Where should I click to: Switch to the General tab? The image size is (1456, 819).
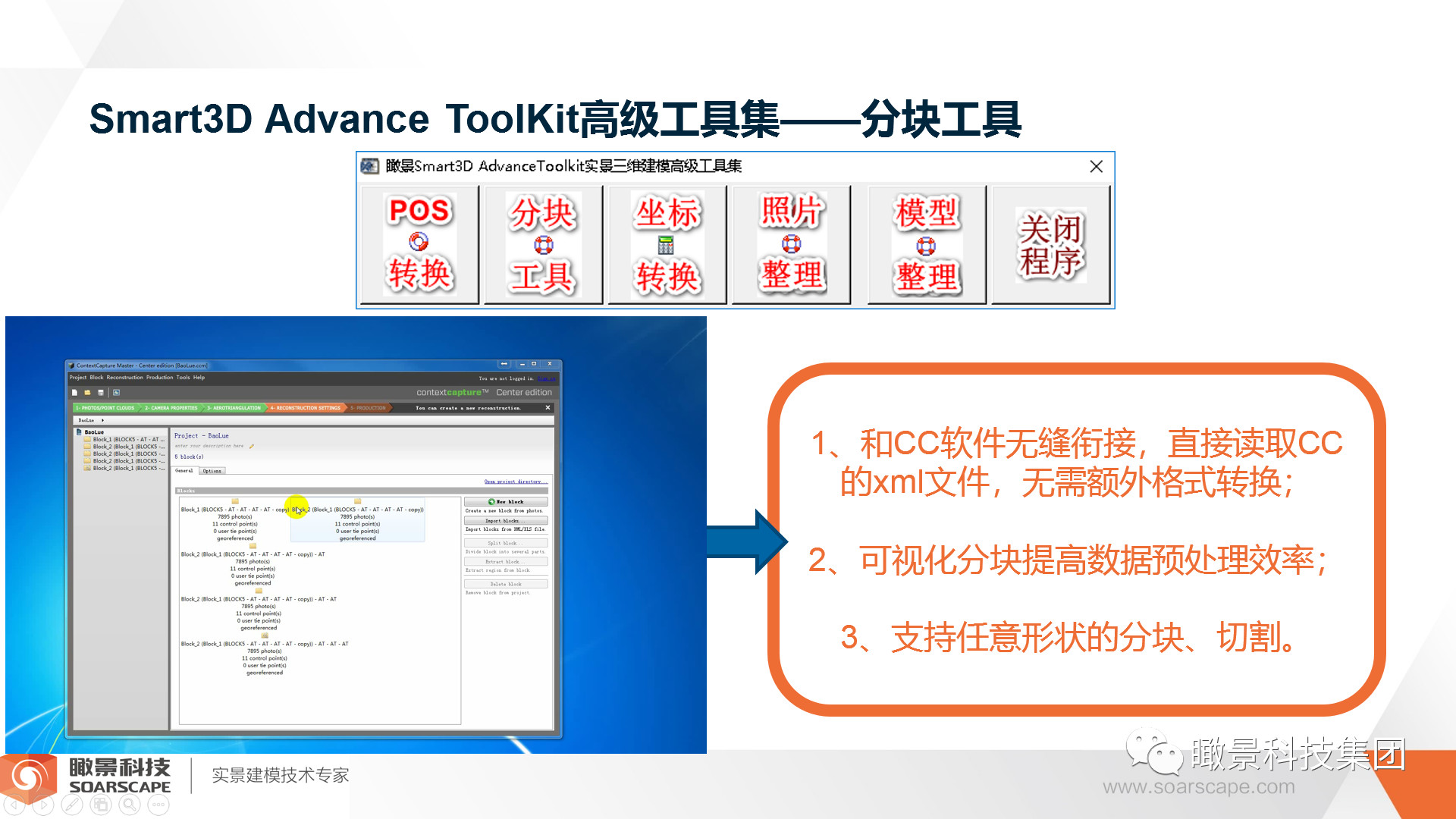point(184,471)
